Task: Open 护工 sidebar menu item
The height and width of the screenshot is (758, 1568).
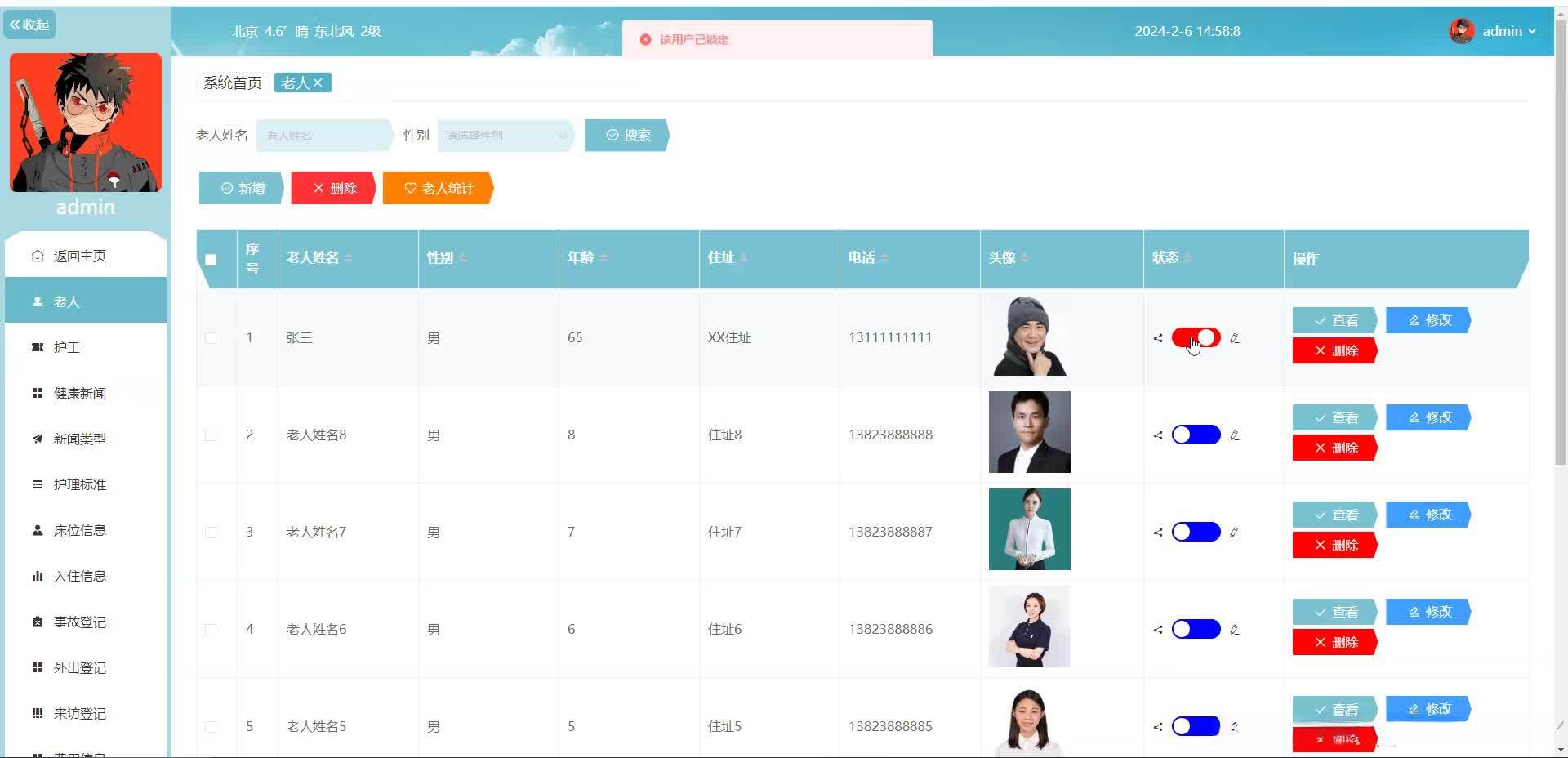Action: coord(86,347)
